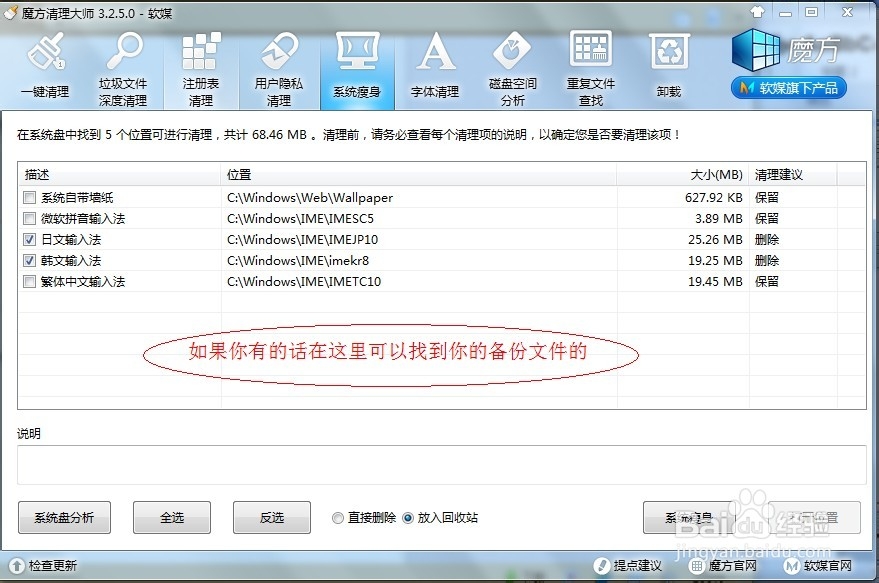This screenshot has height=583, width=879.
Task: Open the 字体清理 font cleaner
Action: pos(435,67)
